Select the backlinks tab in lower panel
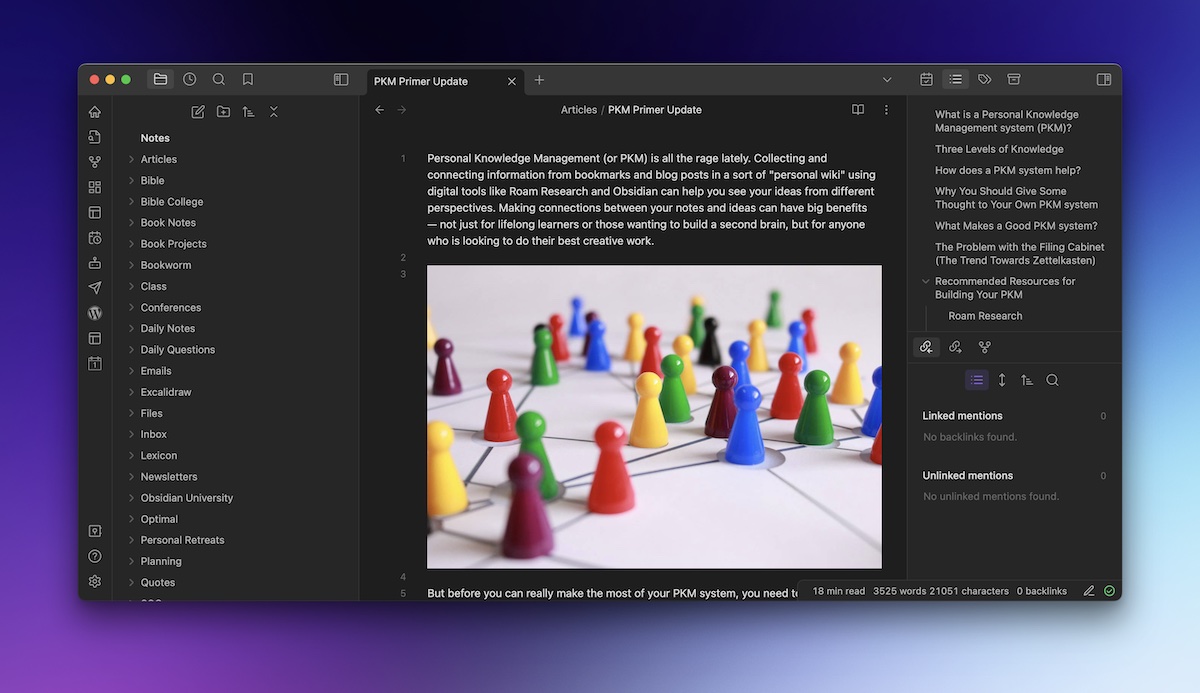The image size is (1200, 693). 927,347
